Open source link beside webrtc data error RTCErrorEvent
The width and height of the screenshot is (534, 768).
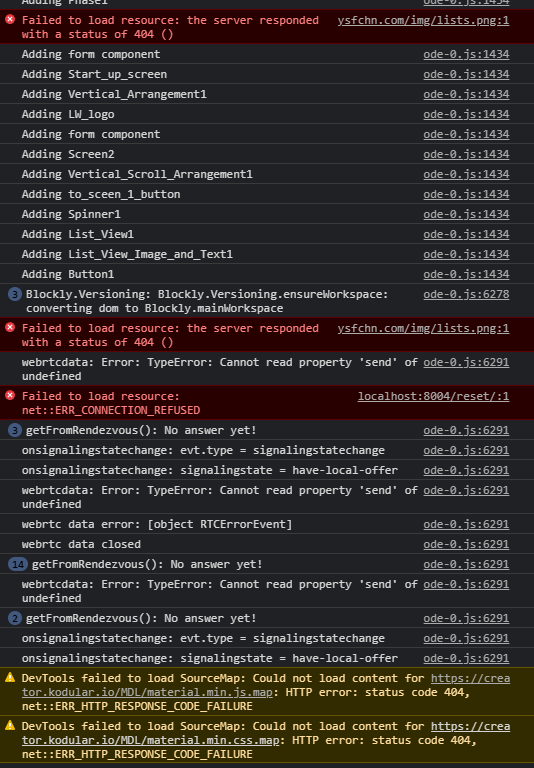[466, 525]
